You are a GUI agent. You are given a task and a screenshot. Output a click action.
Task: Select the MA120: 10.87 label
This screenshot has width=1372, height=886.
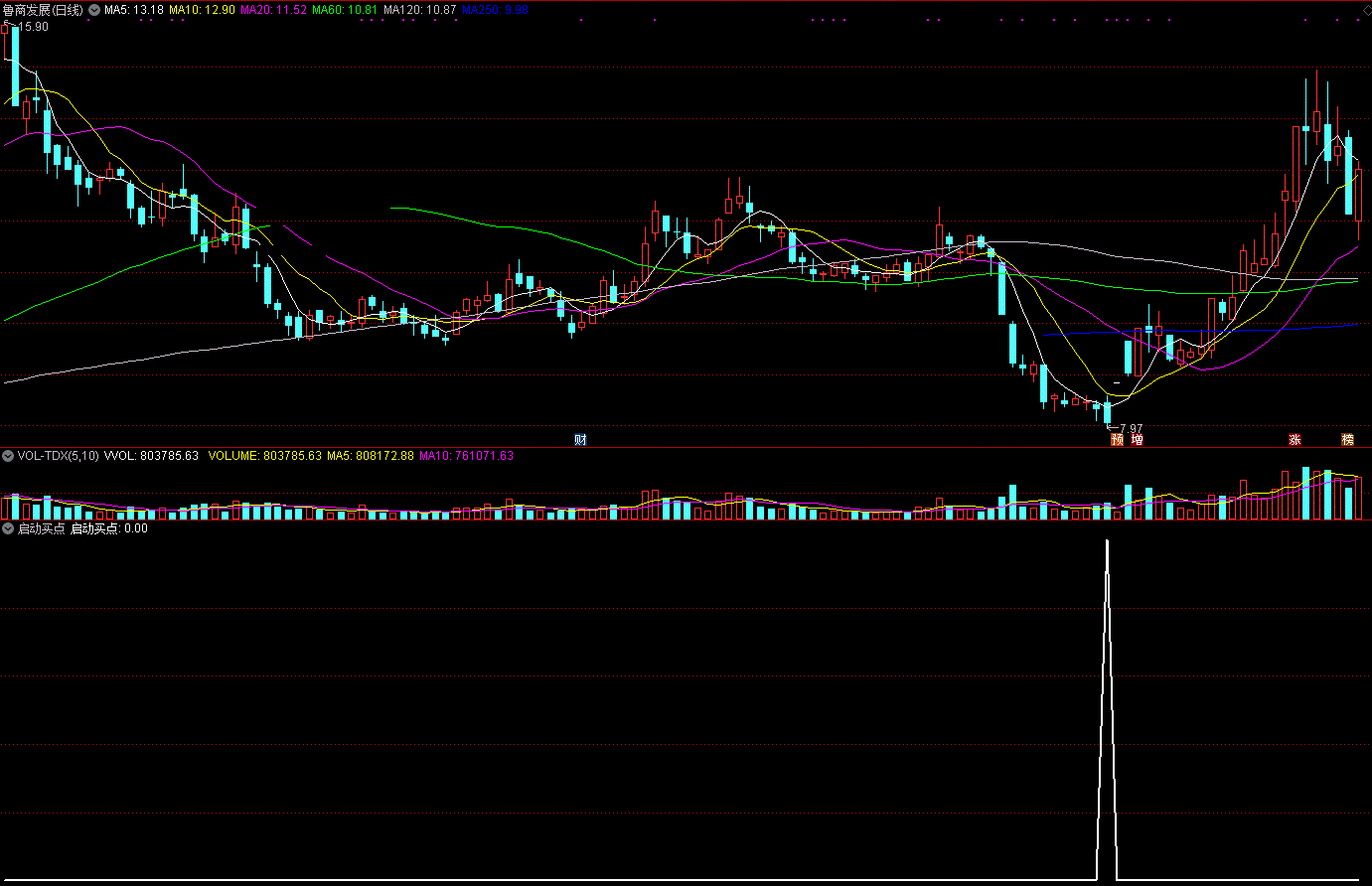click(x=420, y=9)
